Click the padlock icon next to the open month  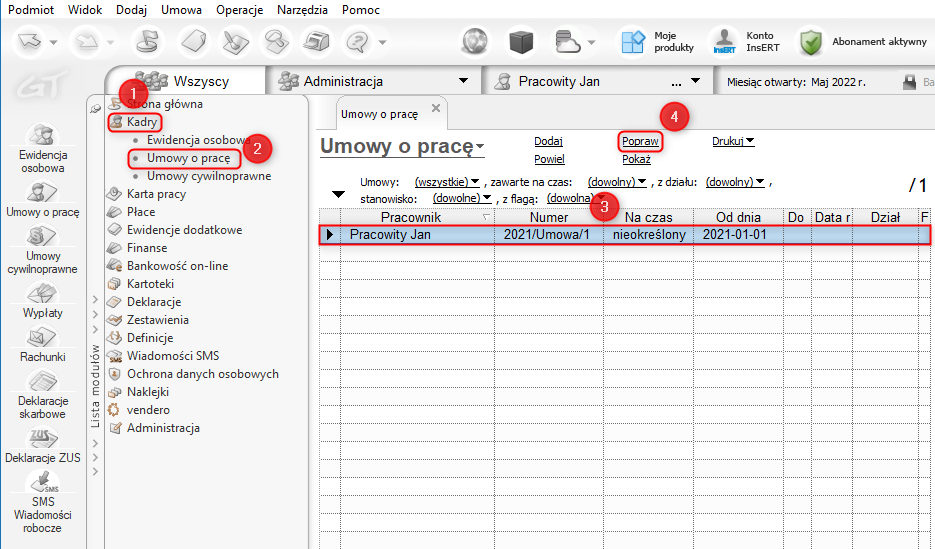click(909, 82)
